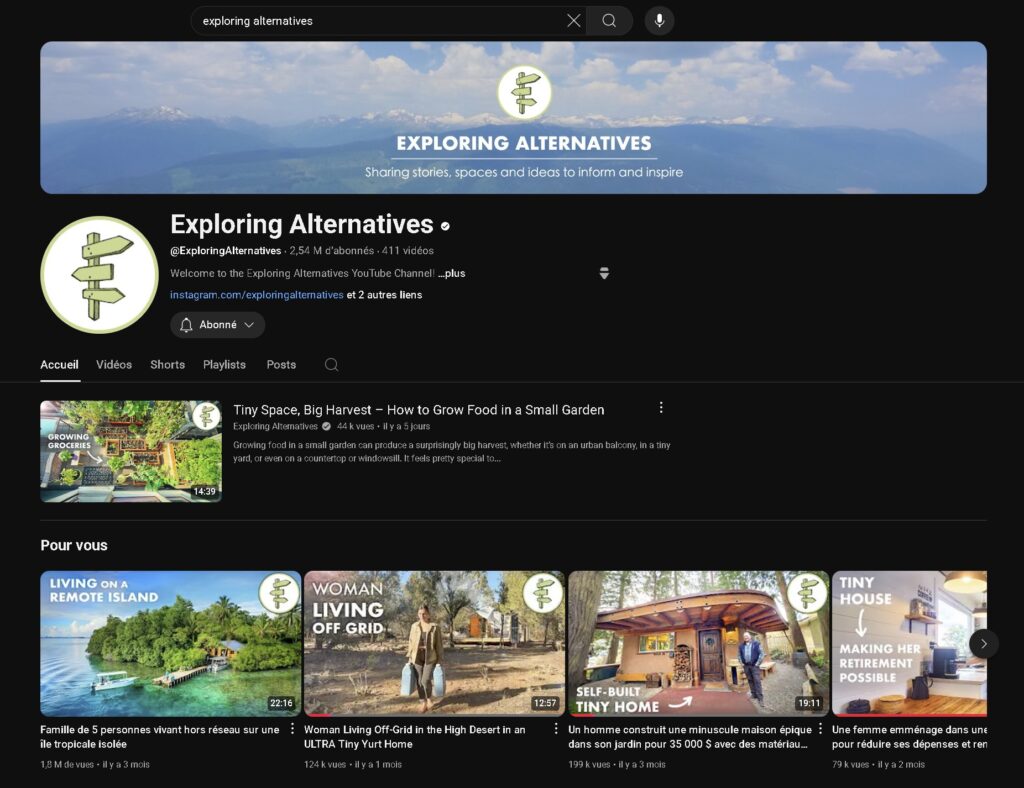
Task: Click the bell icon in the Abonné button
Action: tap(186, 324)
